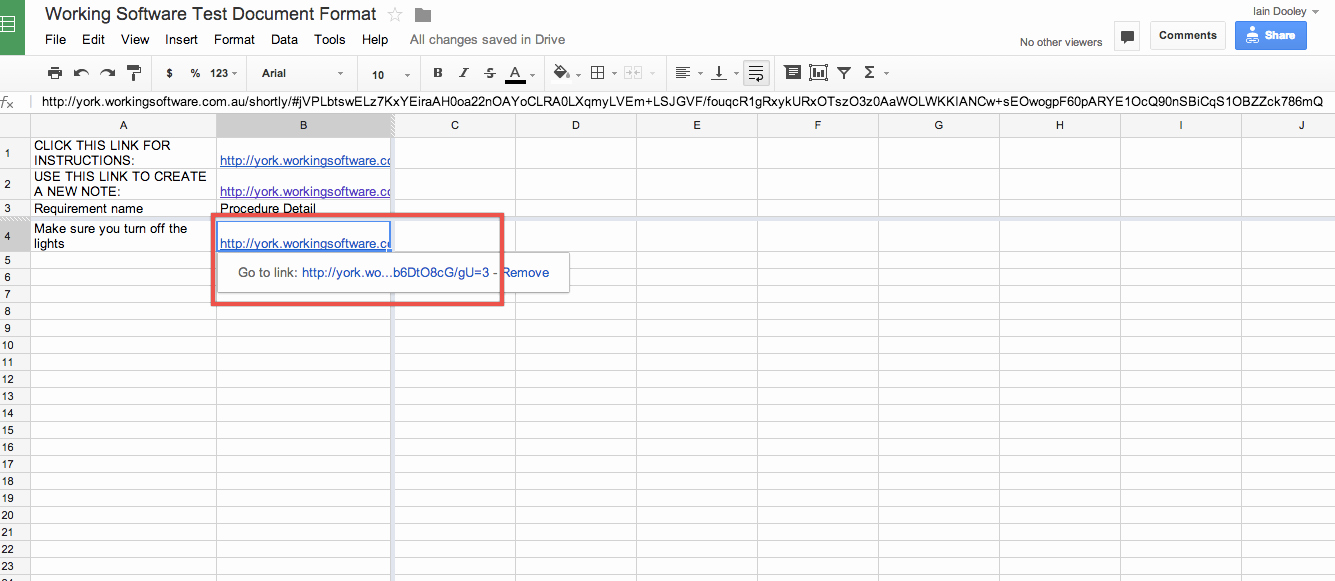Select column A header
1335x581 pixels.
point(123,125)
